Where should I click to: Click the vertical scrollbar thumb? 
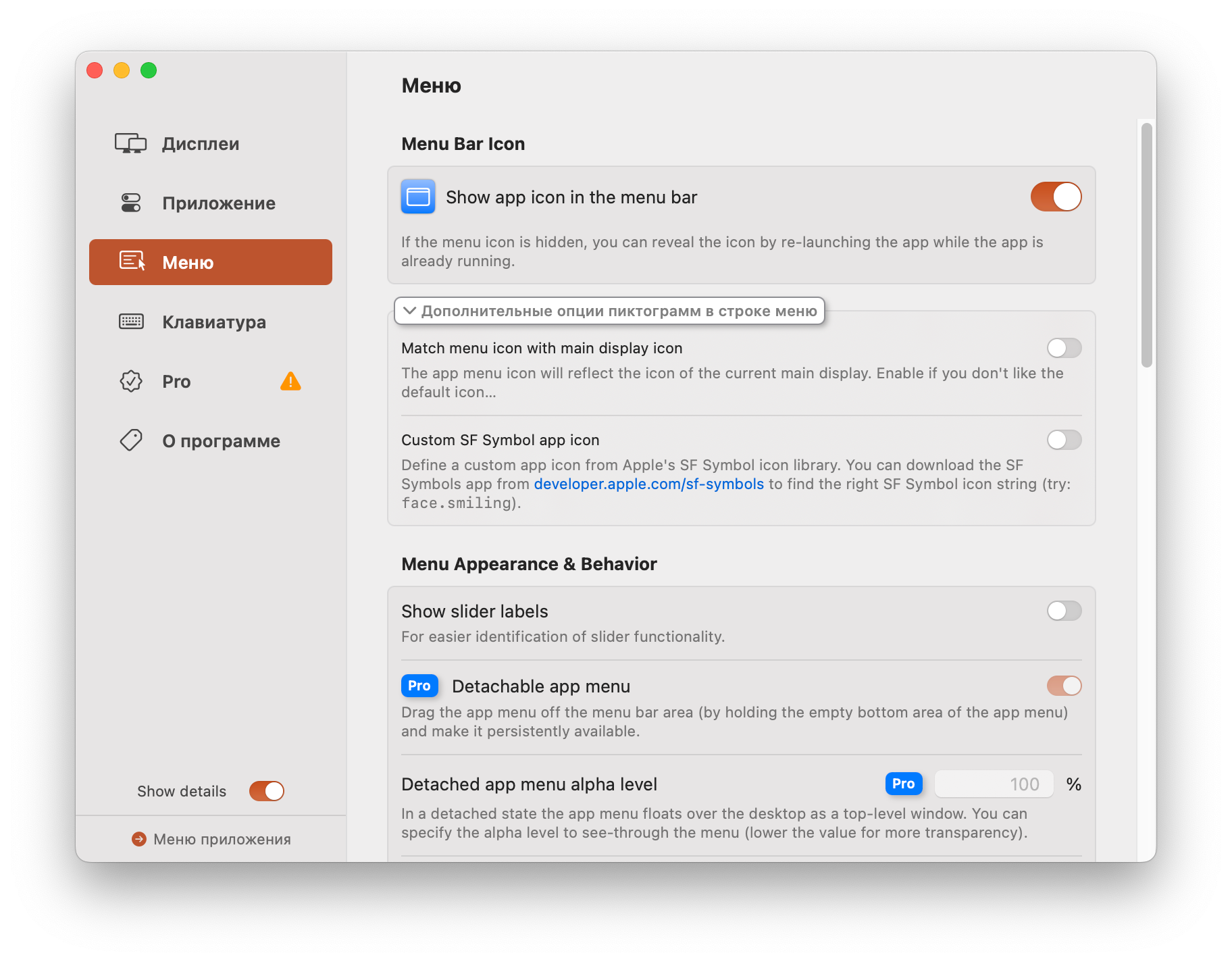[1146, 245]
